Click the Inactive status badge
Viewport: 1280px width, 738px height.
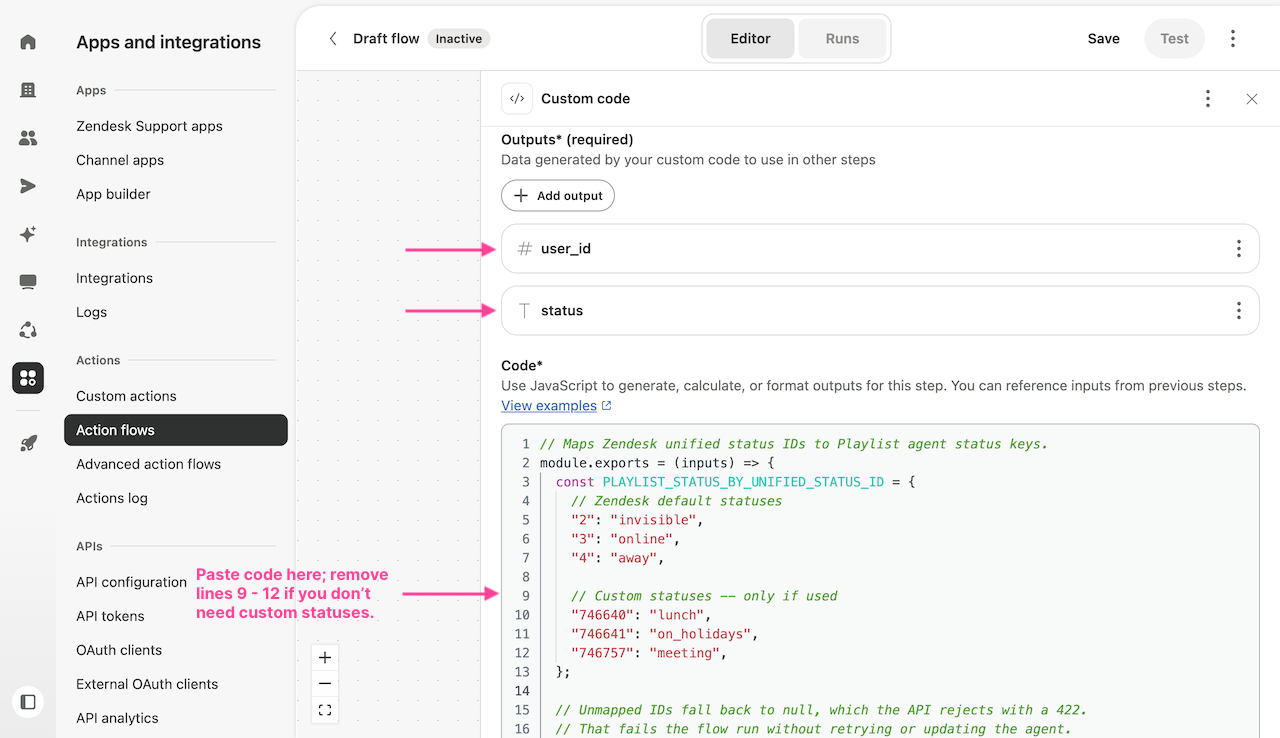click(459, 39)
